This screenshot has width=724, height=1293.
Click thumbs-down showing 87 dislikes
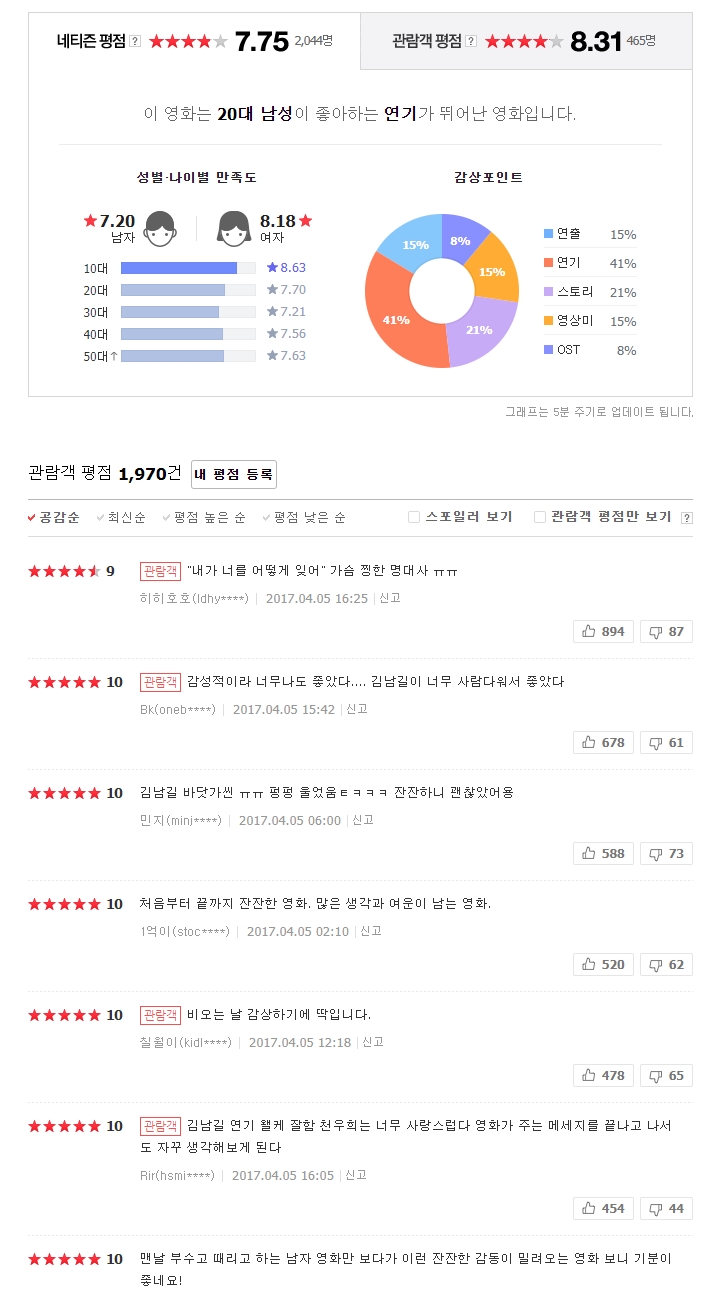[666, 631]
